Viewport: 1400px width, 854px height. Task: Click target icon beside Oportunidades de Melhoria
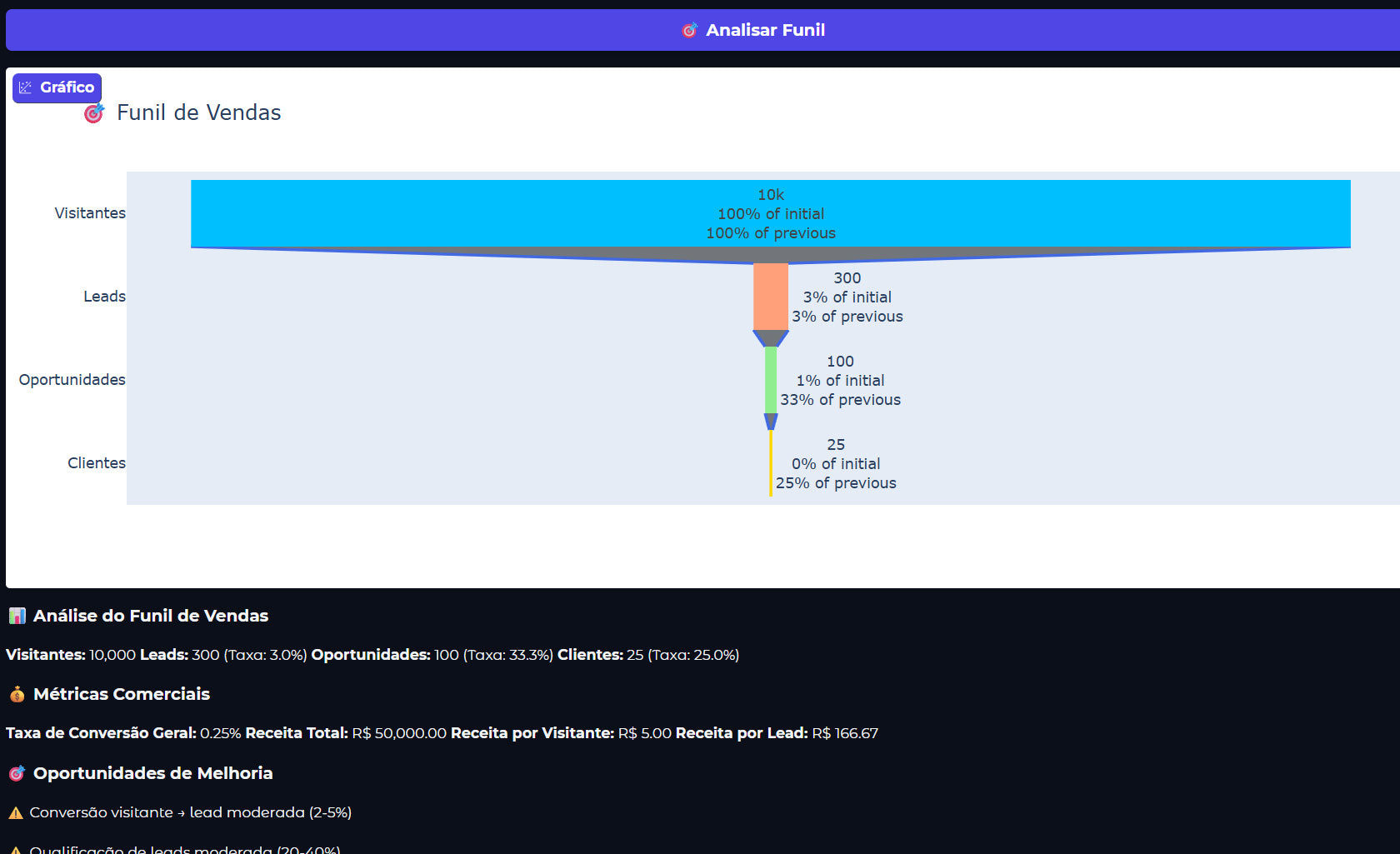[17, 773]
